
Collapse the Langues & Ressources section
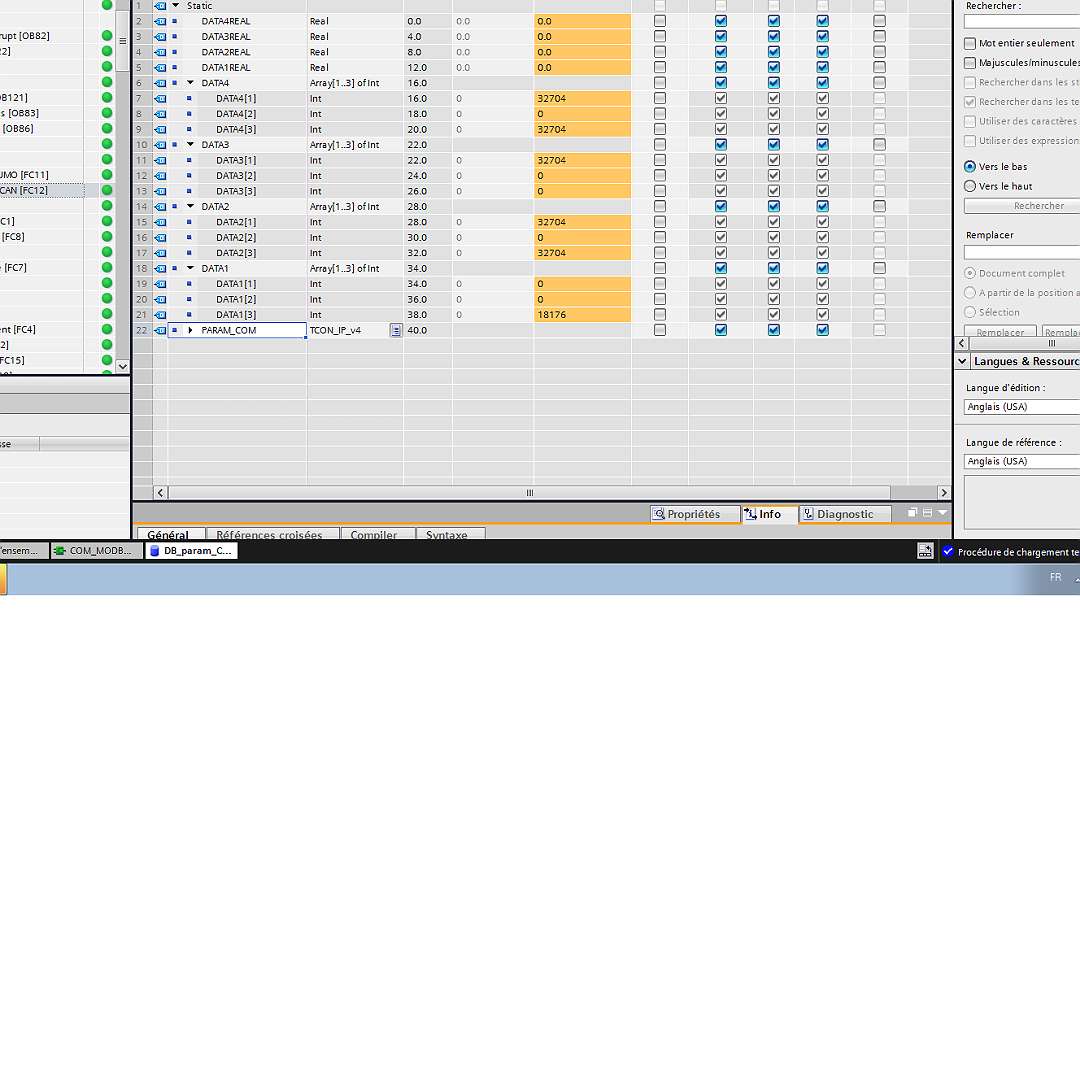click(962, 361)
